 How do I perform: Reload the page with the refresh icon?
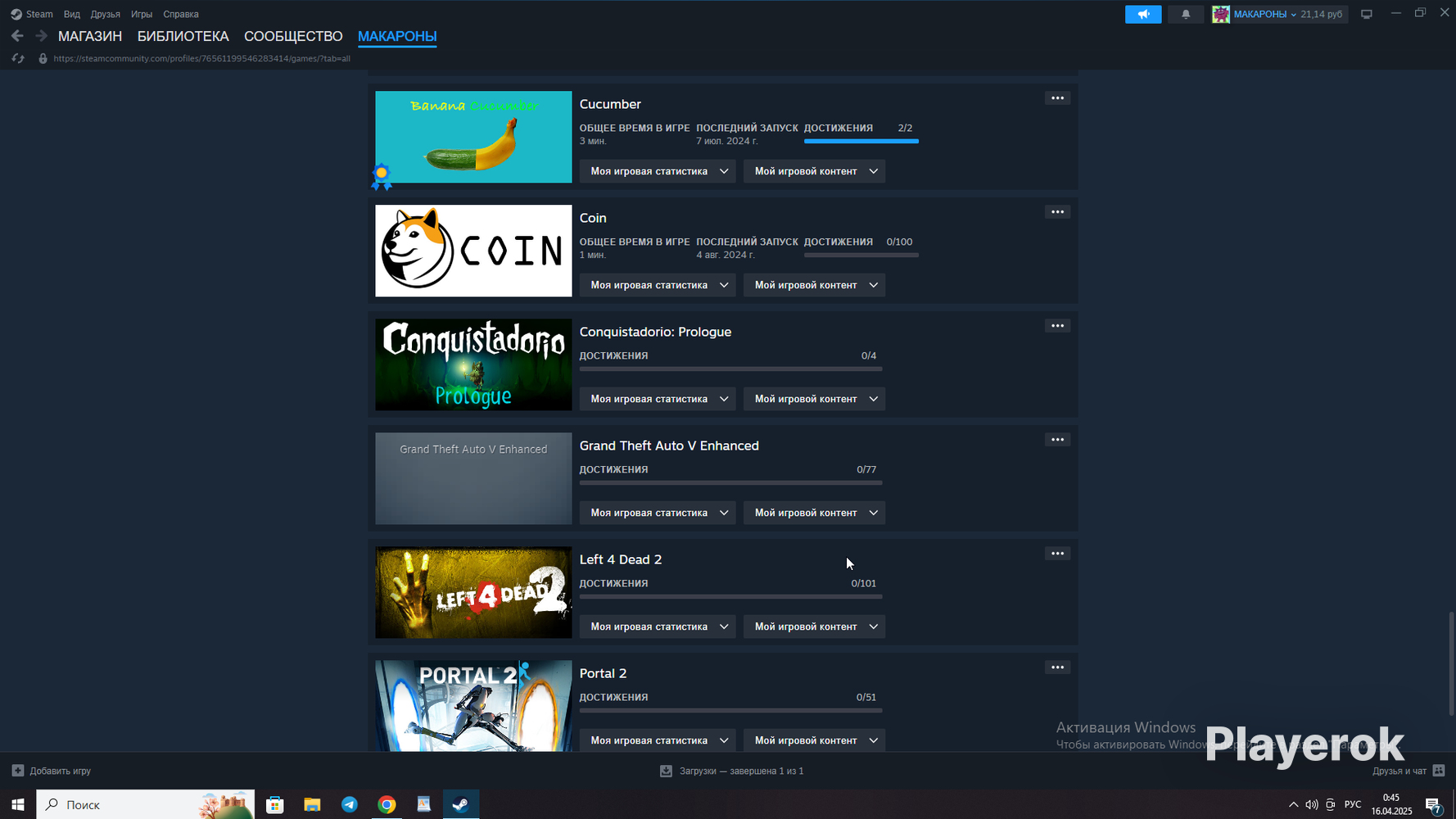[x=18, y=59]
